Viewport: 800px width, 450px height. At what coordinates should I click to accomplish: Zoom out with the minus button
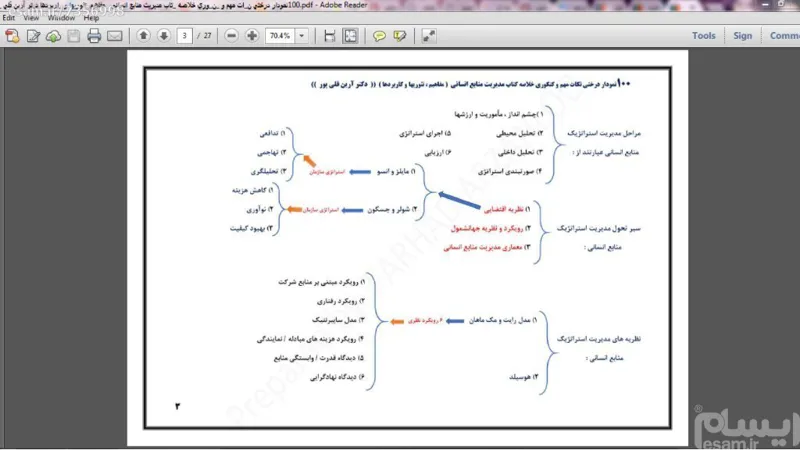pyautogui.click(x=231, y=36)
